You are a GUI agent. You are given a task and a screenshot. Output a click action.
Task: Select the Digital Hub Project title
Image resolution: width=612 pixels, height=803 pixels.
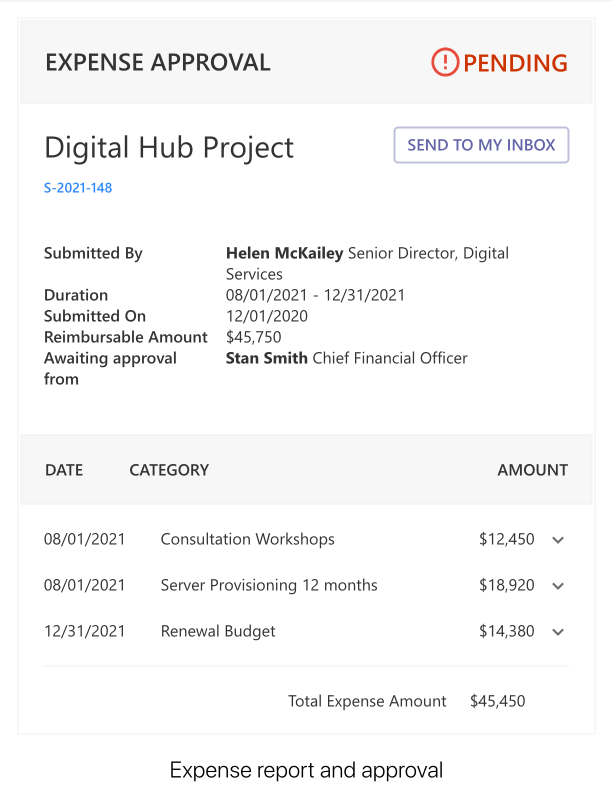[x=169, y=148]
